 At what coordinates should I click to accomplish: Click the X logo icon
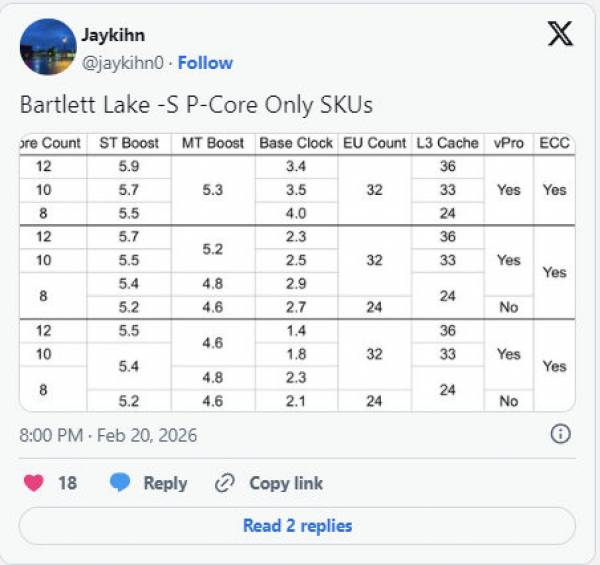click(560, 35)
